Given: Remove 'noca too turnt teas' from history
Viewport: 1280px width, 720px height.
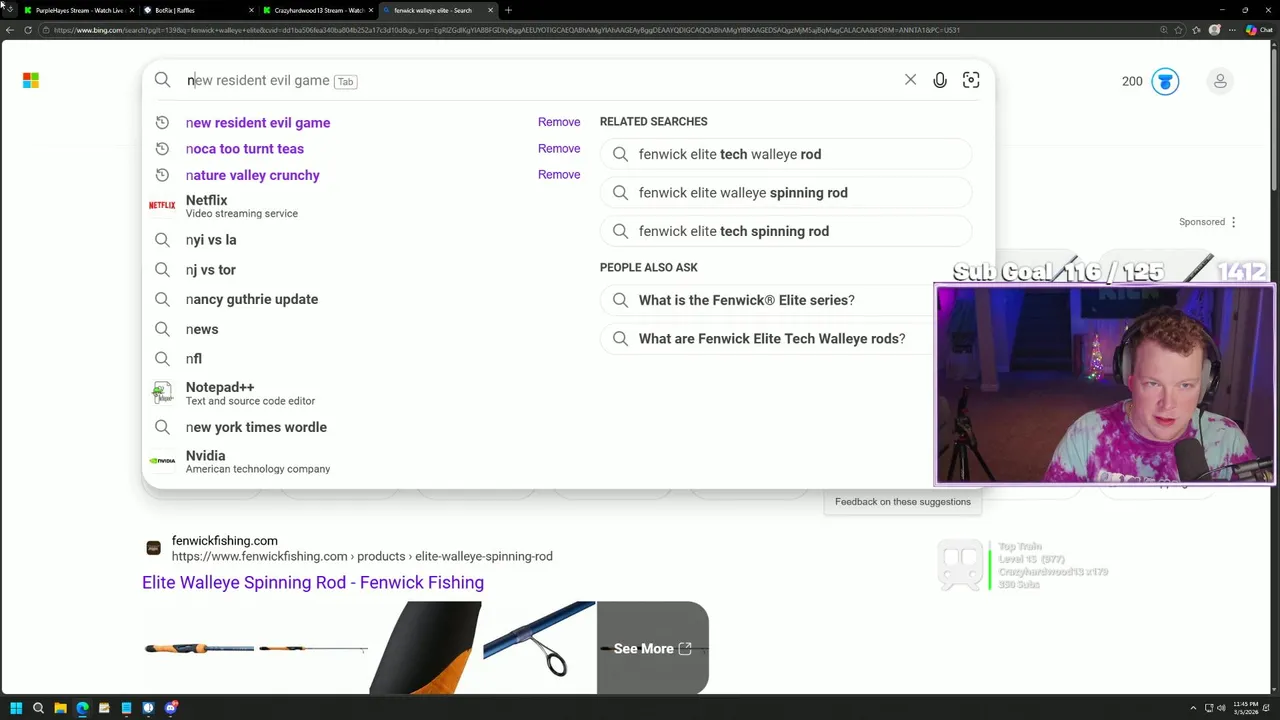Looking at the screenshot, I should pos(559,148).
